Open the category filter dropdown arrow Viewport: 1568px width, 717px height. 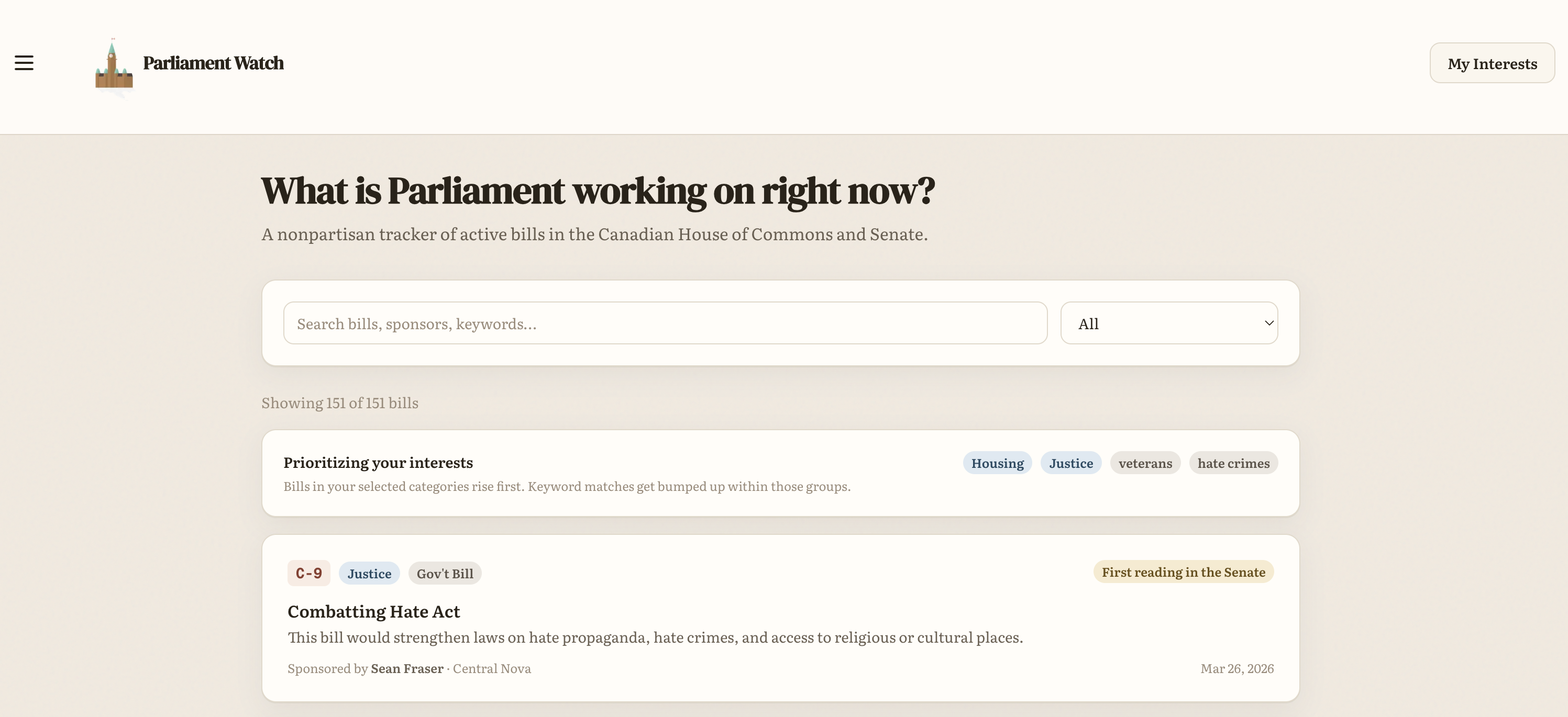(1268, 323)
